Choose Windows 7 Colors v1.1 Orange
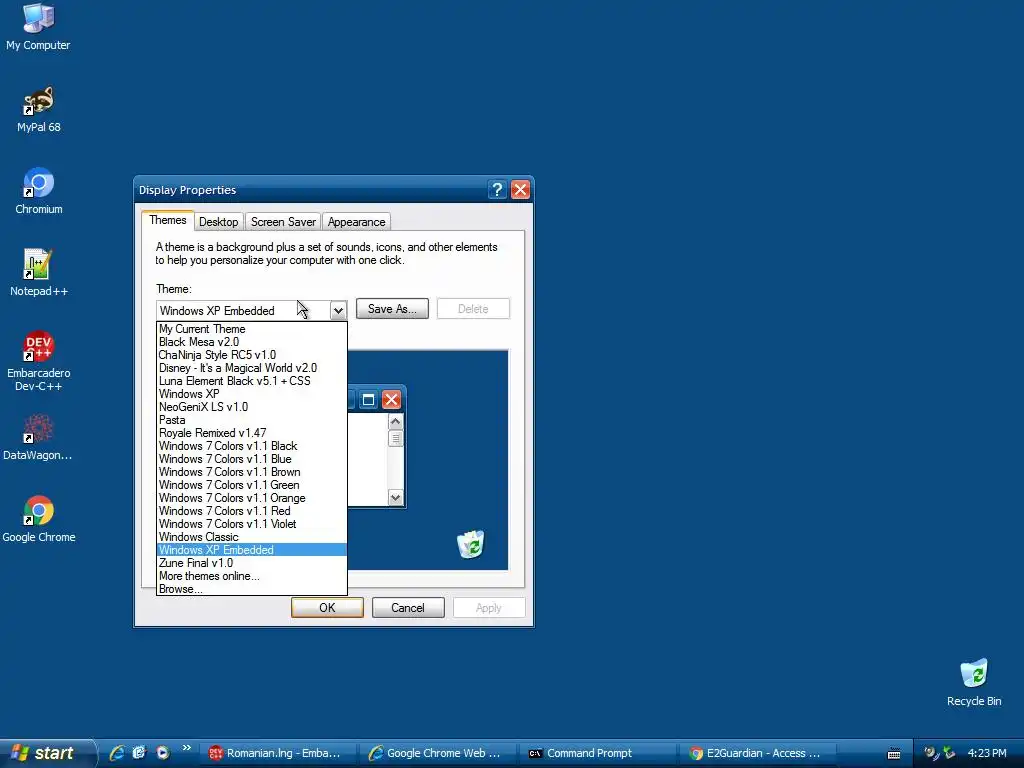Screen dimensions: 1024x768 251,498
